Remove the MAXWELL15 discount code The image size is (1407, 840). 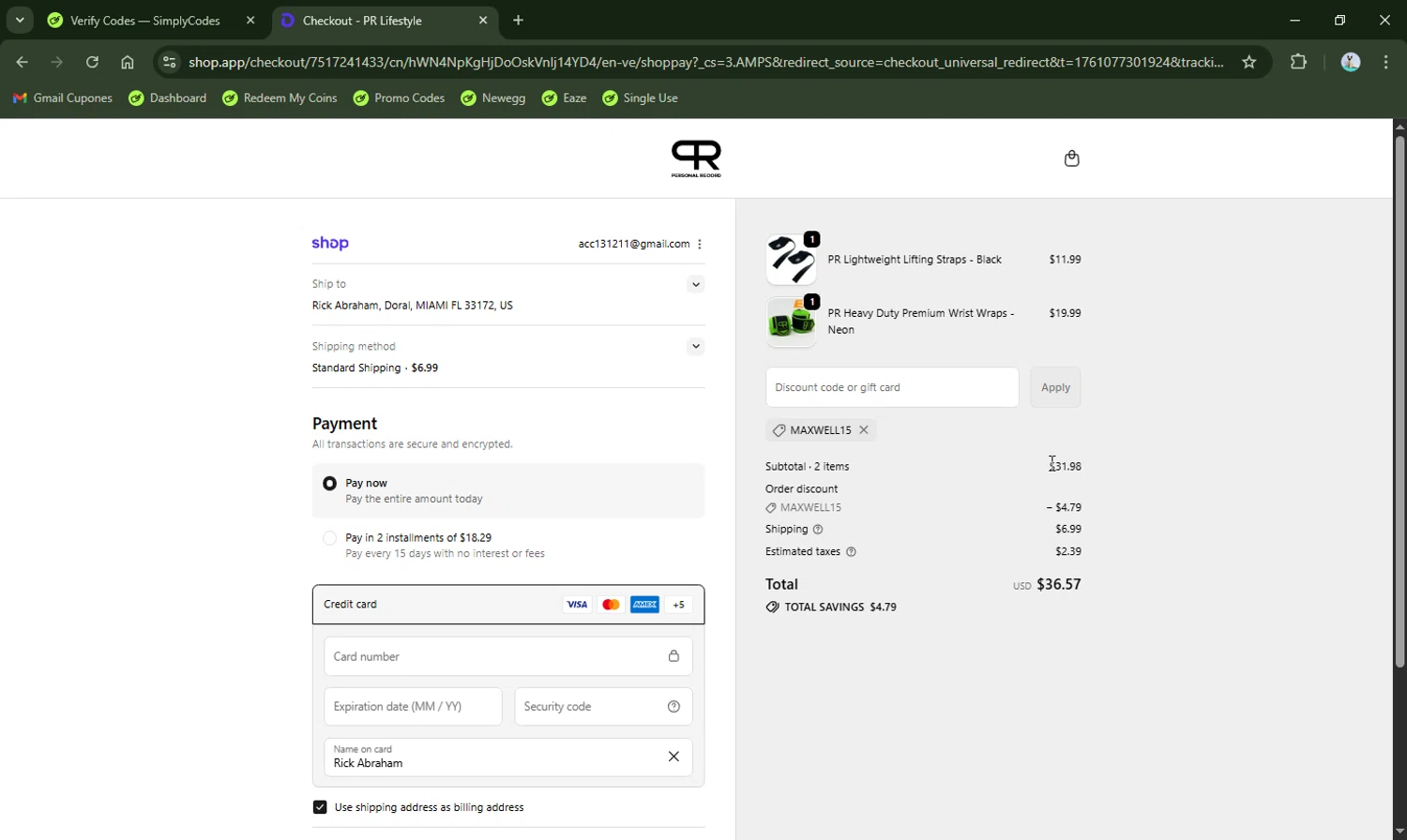pyautogui.click(x=864, y=430)
